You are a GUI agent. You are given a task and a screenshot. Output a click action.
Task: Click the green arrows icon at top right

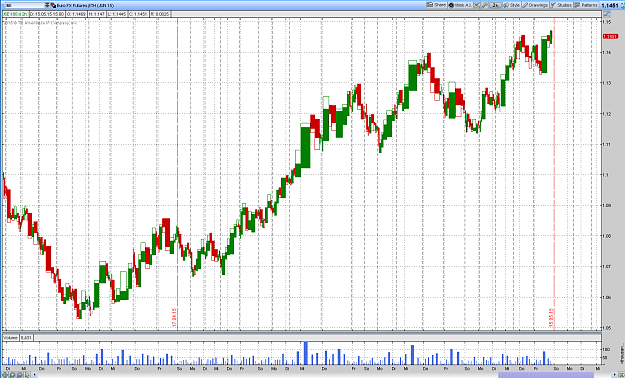pos(623,5)
